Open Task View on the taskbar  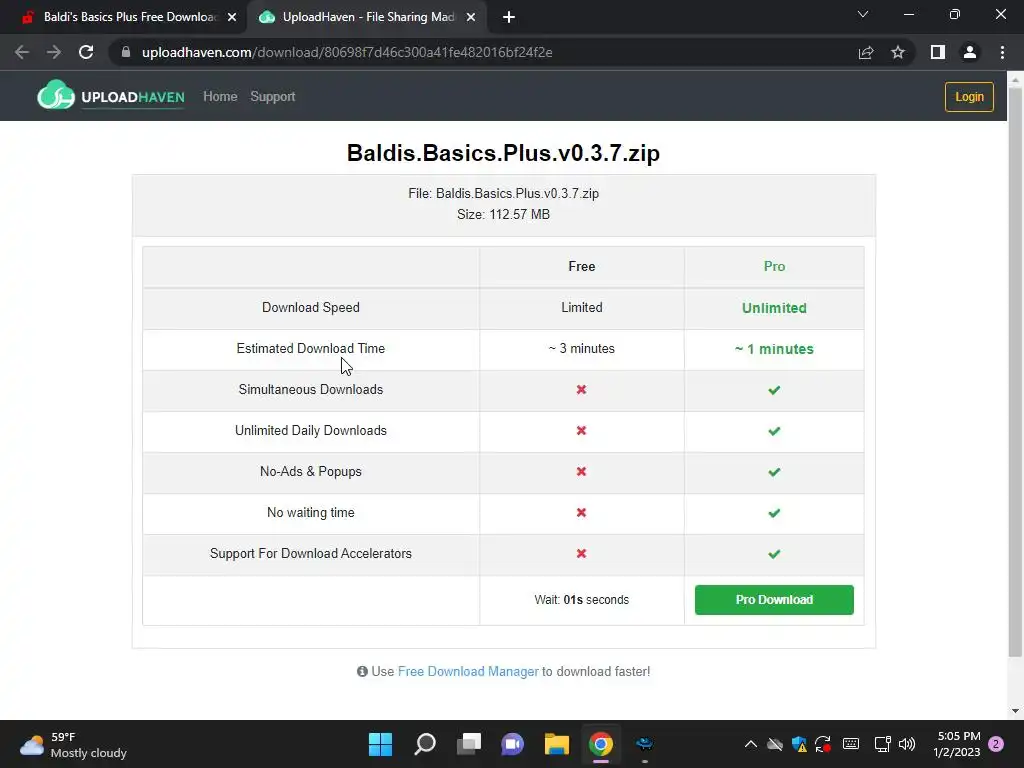pyautogui.click(x=469, y=744)
